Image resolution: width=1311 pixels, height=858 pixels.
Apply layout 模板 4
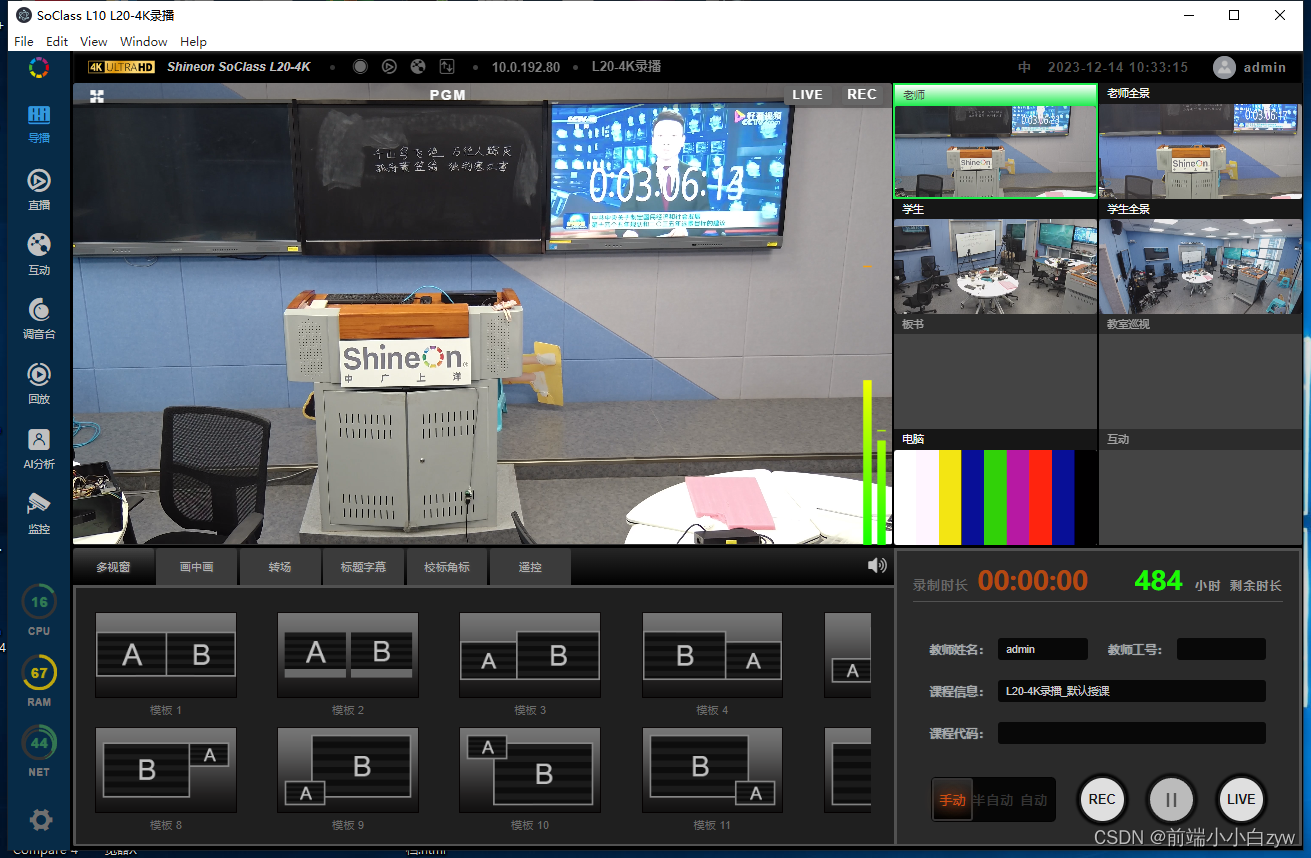(x=713, y=655)
